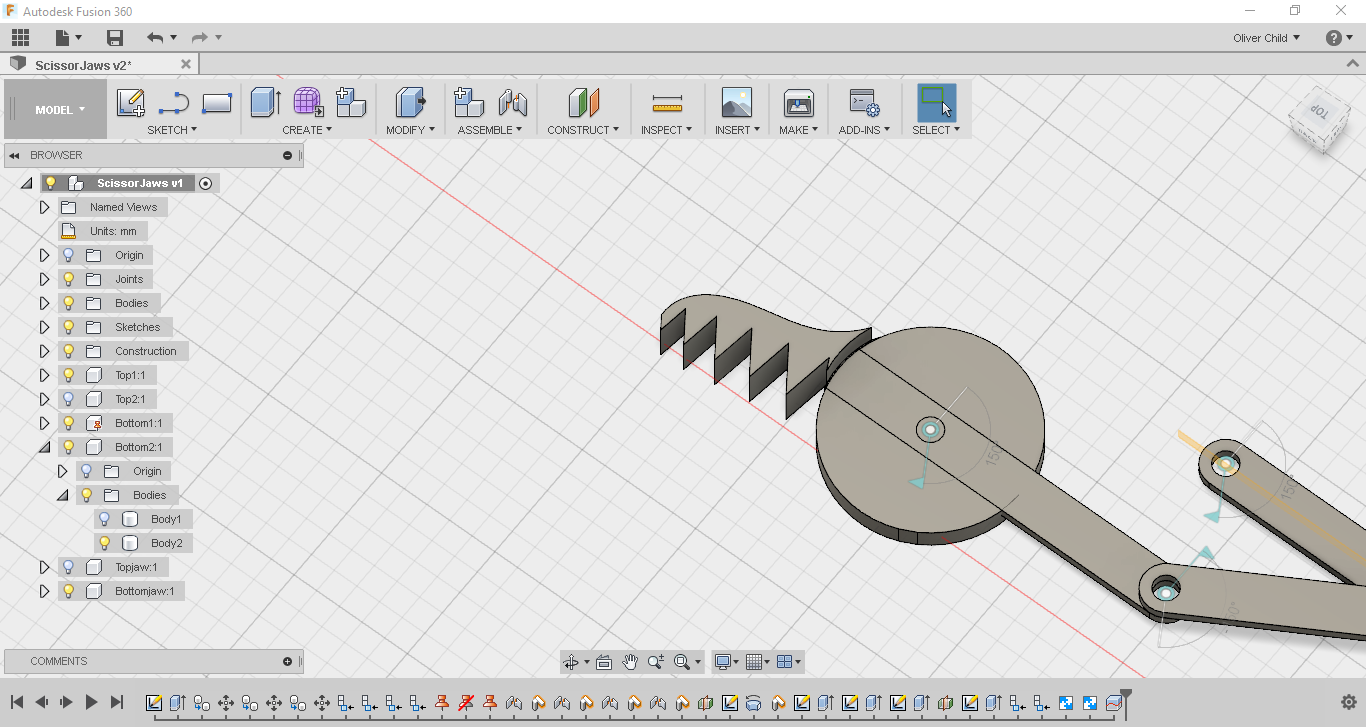
Task: Click the Extrude tool icon
Action: click(265, 103)
